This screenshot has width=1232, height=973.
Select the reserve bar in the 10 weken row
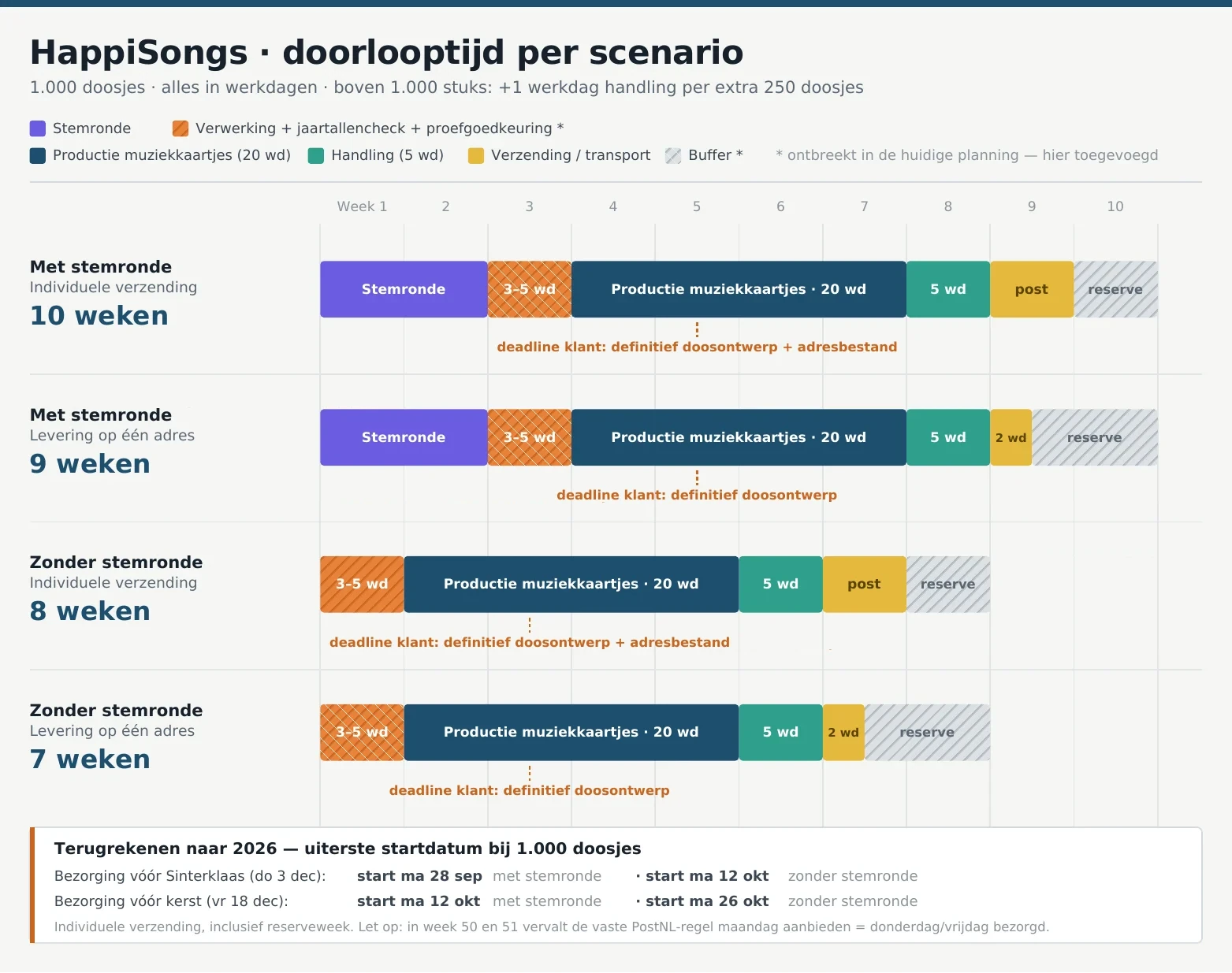coord(1115,289)
